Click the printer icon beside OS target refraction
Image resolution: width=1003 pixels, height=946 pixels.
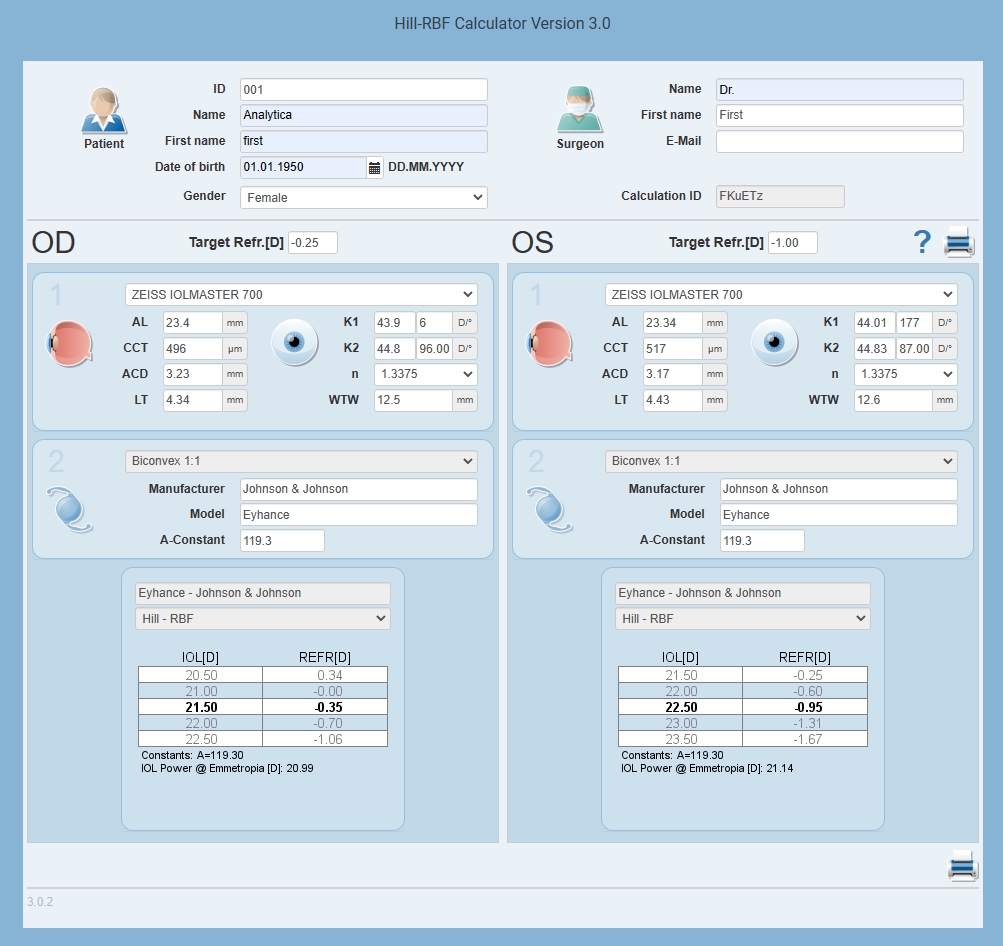959,242
